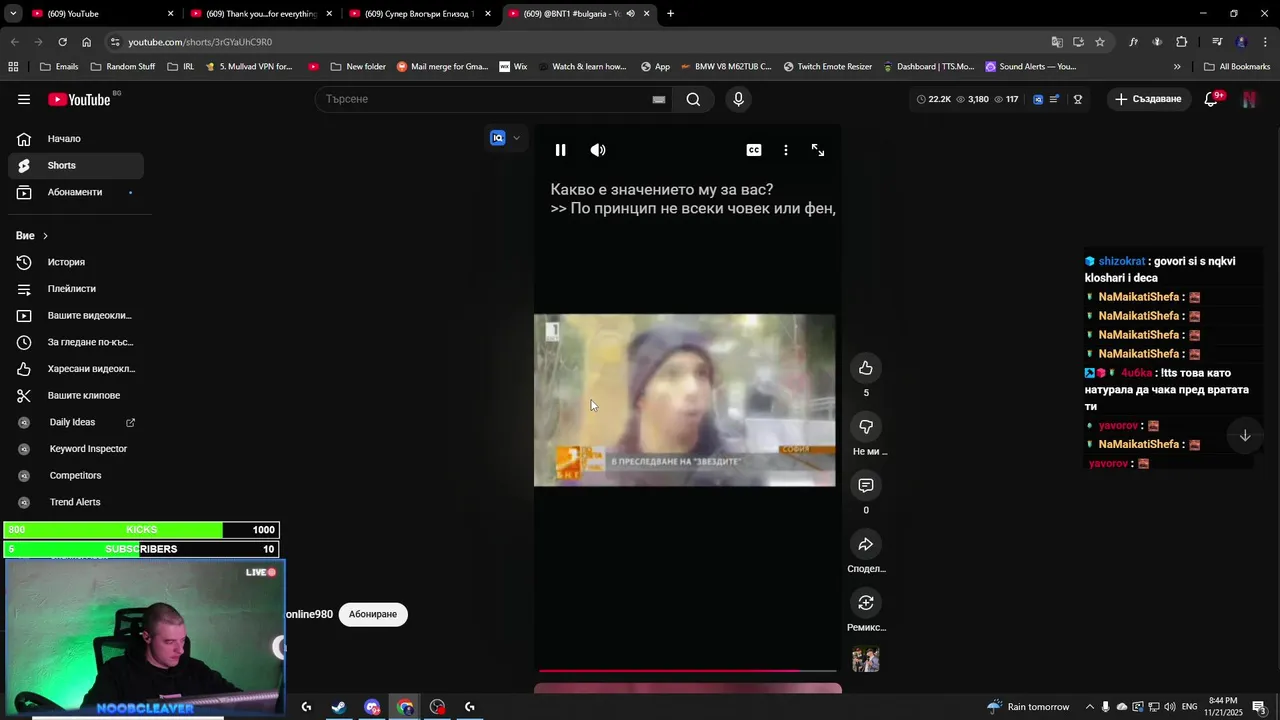Open Keyword Inspector in sidebar
This screenshot has width=1280, height=720.
76,449
